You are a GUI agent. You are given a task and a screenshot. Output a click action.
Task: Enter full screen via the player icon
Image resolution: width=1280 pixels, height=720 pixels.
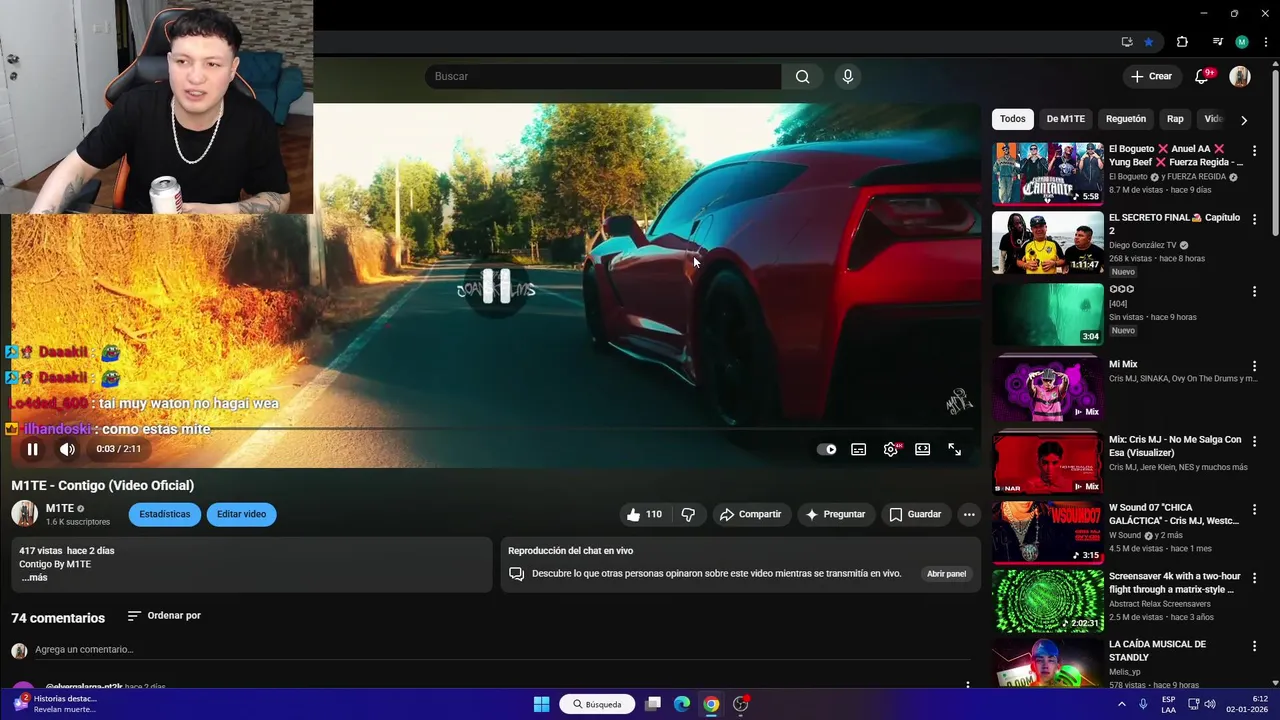point(955,450)
